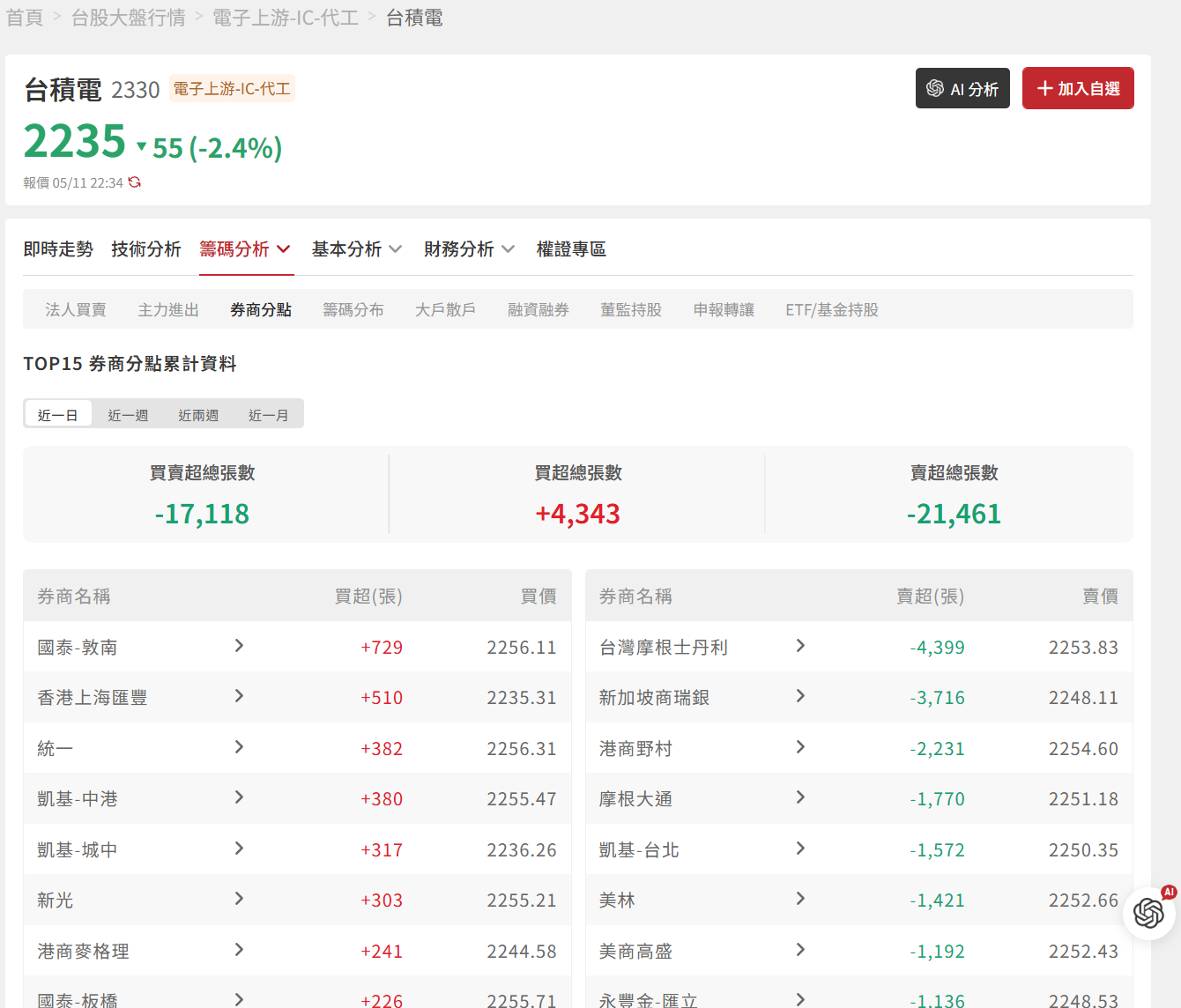The width and height of the screenshot is (1181, 1008).
Task: Expand 凱基-城中 broker row chevron
Action: click(239, 849)
